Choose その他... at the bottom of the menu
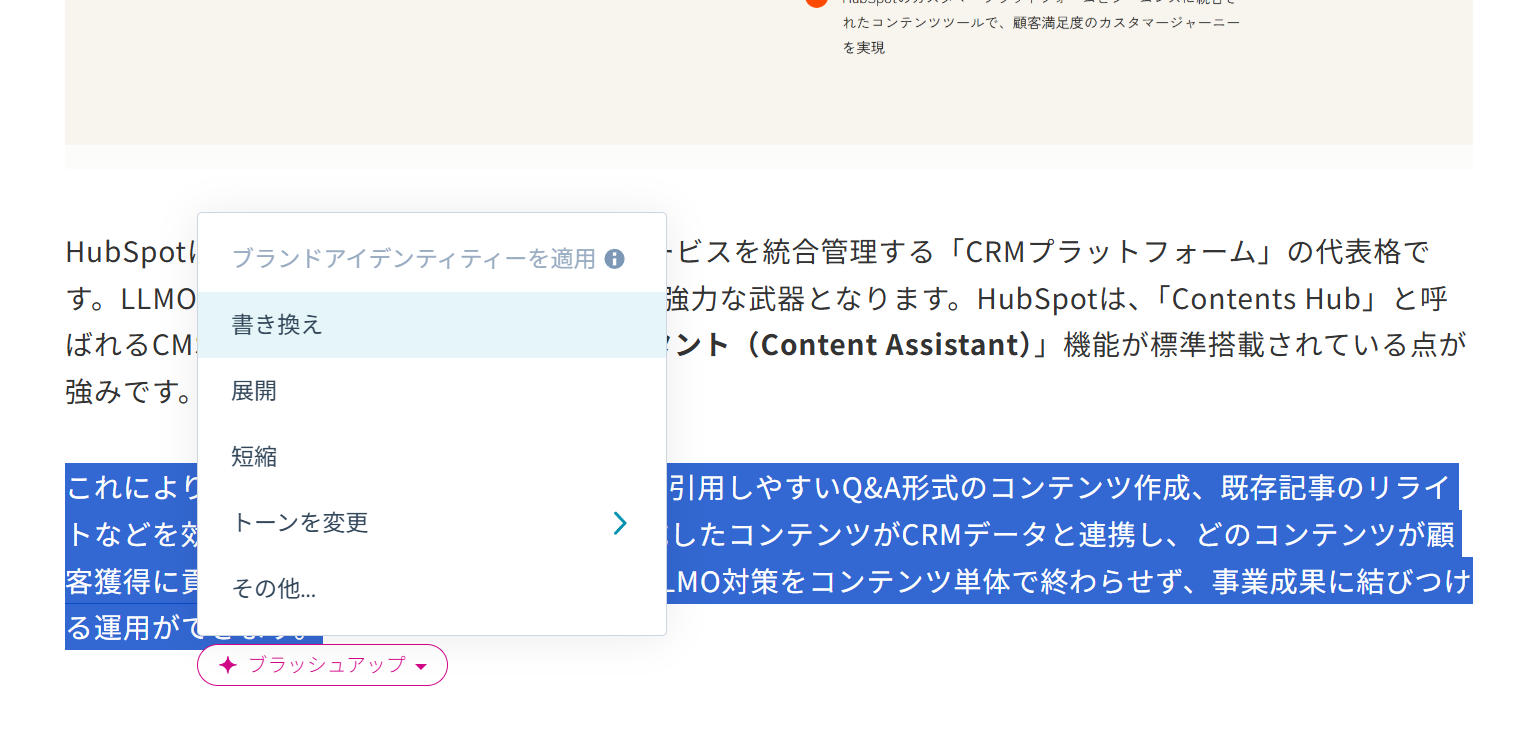 tap(273, 589)
